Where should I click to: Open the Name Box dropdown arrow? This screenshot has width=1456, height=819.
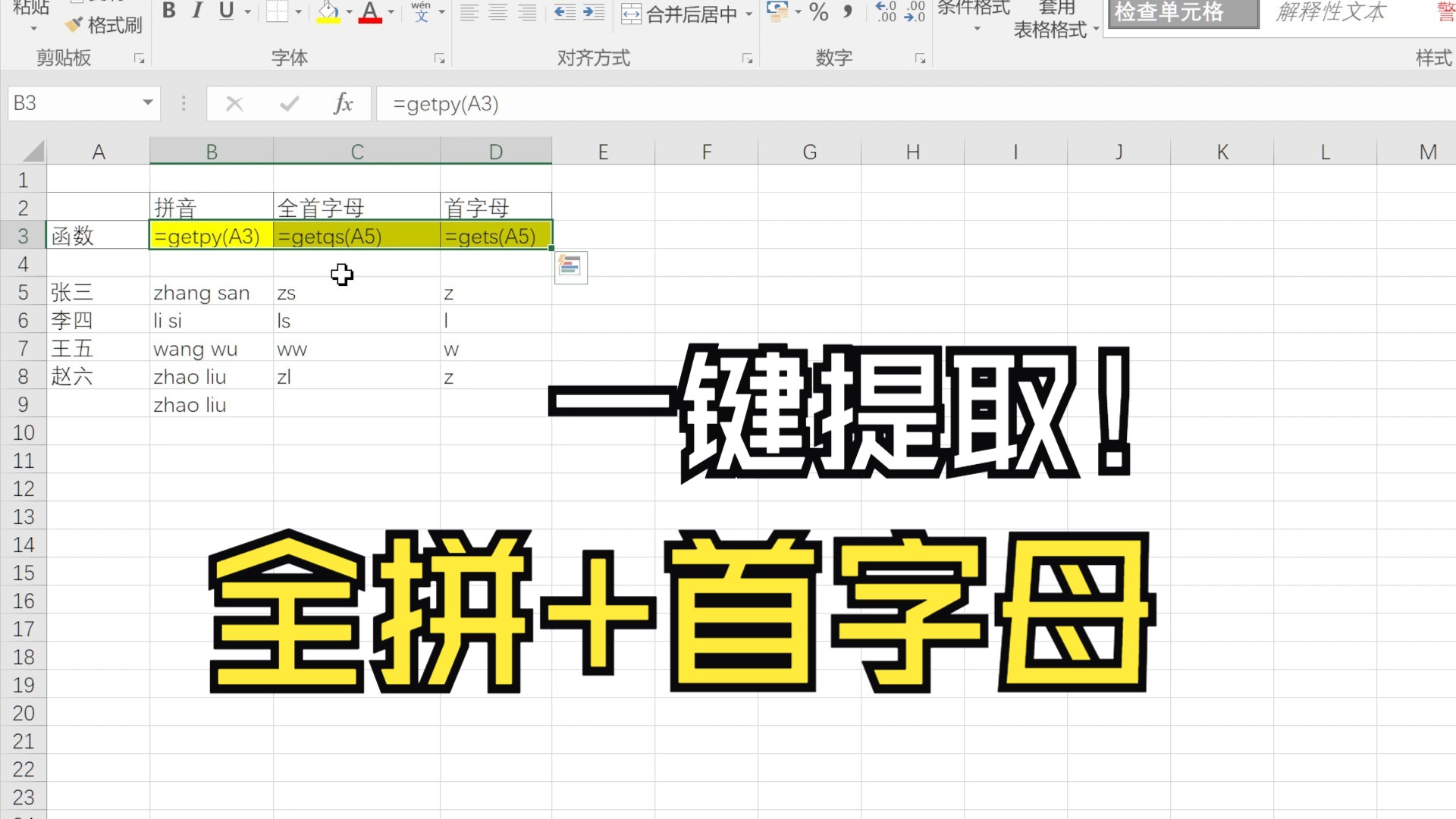point(148,102)
